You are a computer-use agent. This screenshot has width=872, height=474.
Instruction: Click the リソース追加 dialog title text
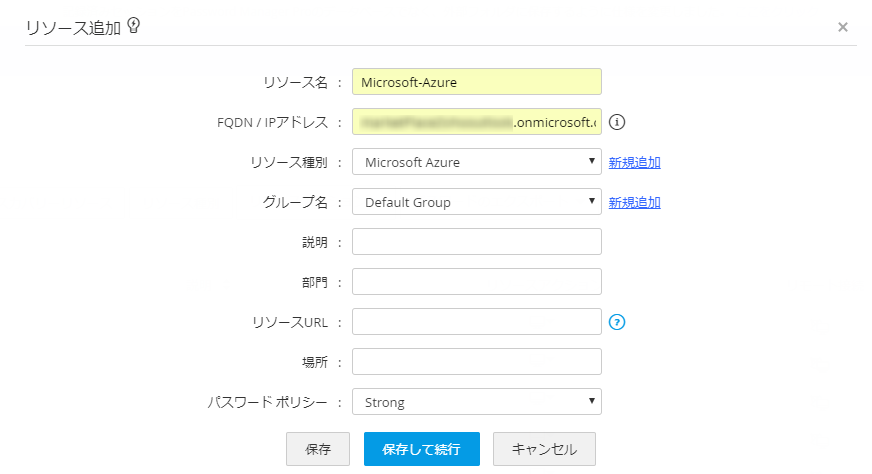[73, 27]
